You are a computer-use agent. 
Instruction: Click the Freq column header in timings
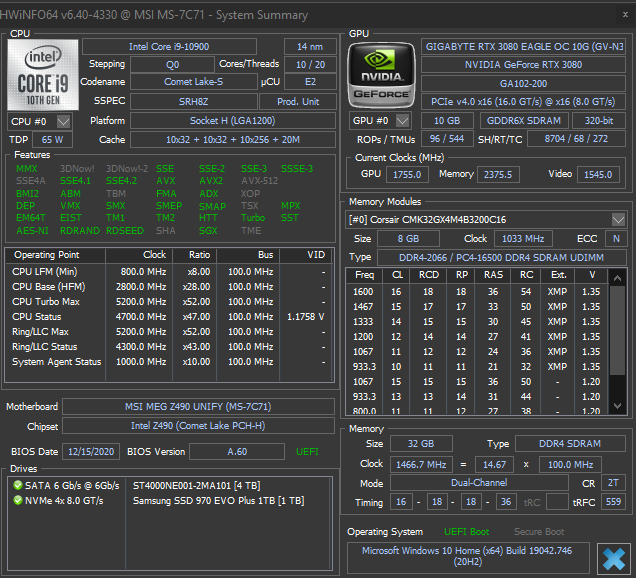pyautogui.click(x=364, y=275)
